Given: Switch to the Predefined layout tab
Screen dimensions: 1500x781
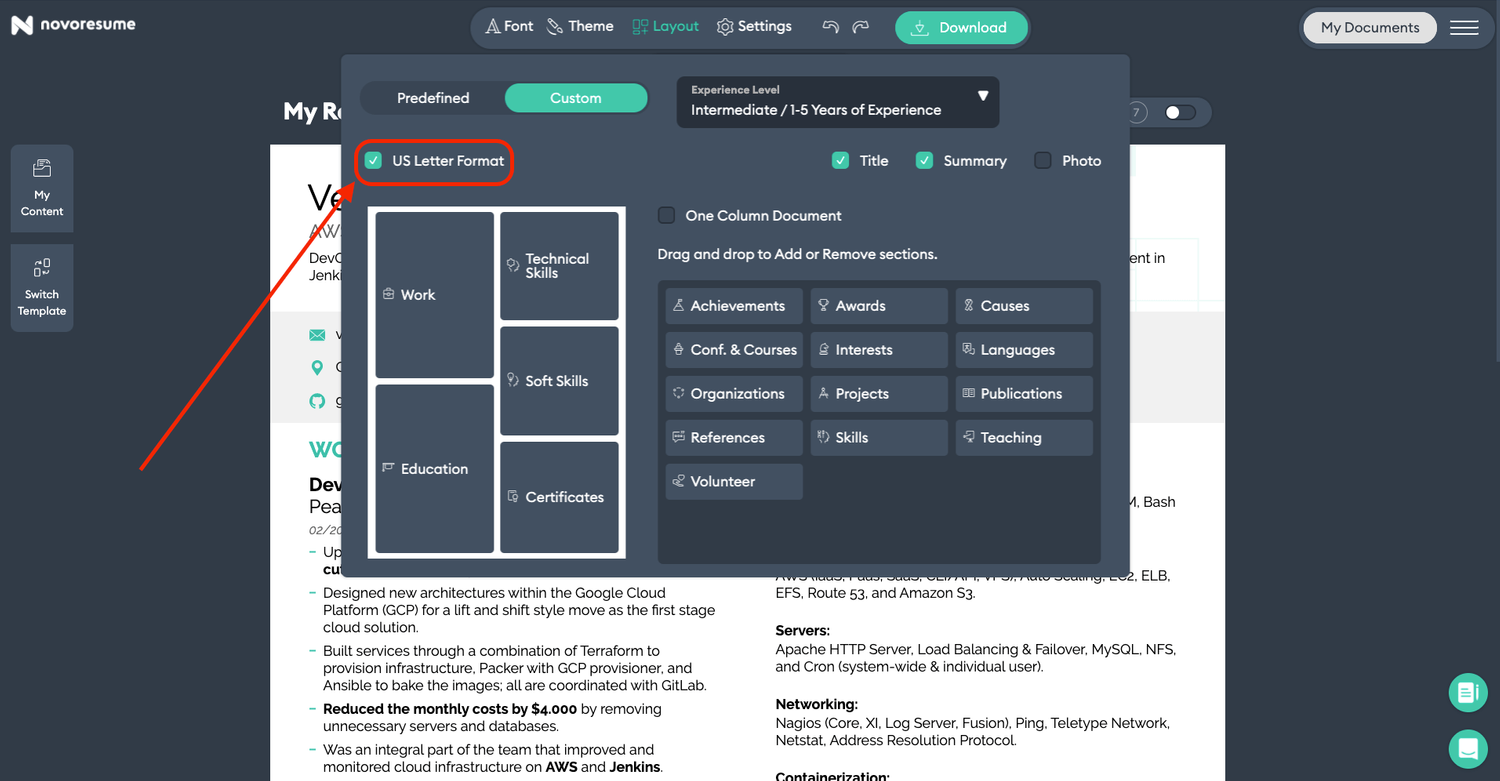Looking at the screenshot, I should click(433, 98).
